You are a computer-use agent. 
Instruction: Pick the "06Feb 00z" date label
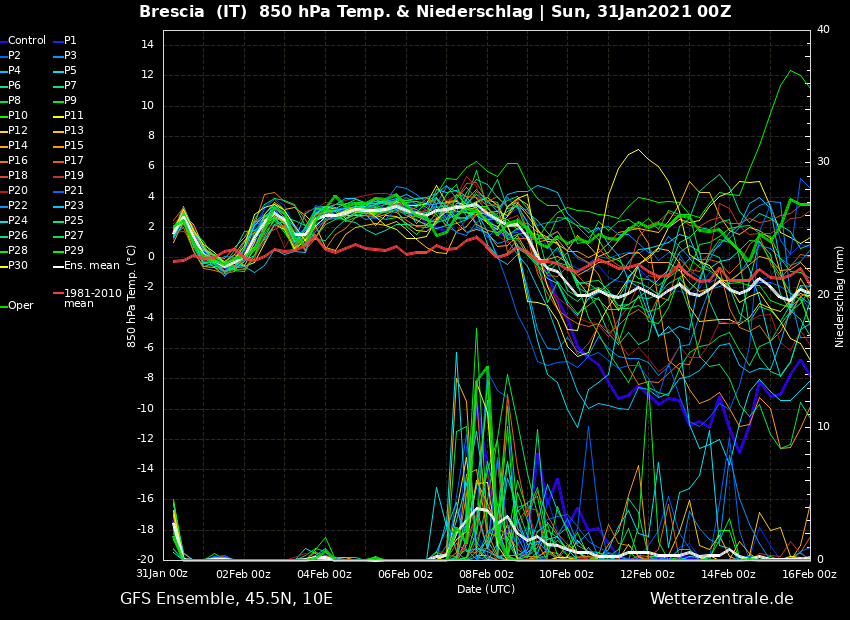(x=405, y=574)
